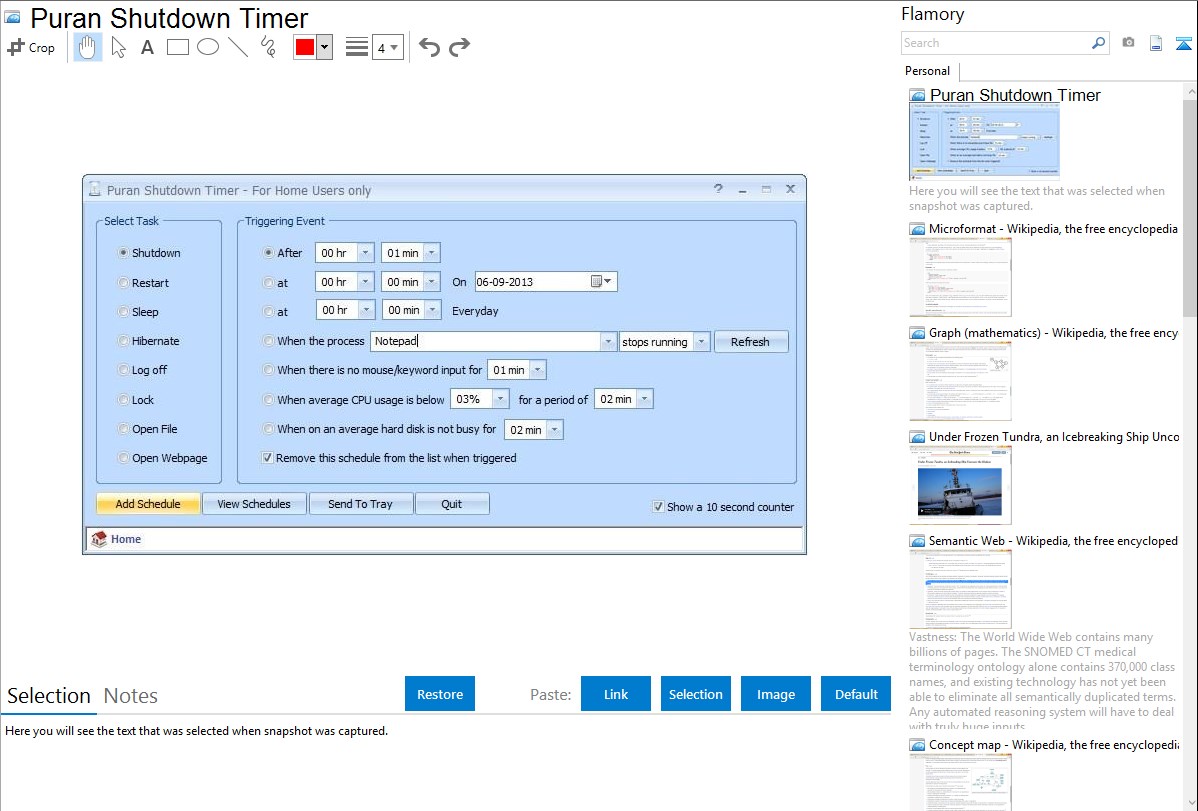Select the Shutdown task radio button
Image resolution: width=1198 pixels, height=811 pixels.
pos(123,253)
